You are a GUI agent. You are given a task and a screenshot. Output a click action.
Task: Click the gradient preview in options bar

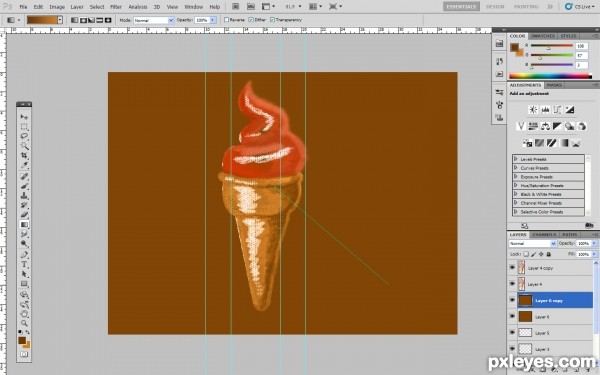click(42, 20)
